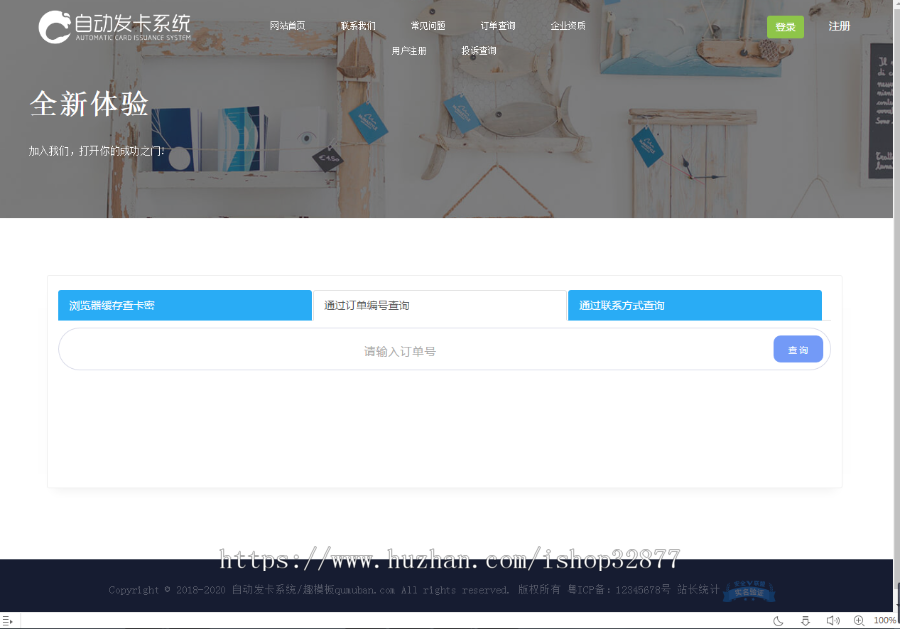Open the sidebar panel icon at bottom left

click(10, 620)
